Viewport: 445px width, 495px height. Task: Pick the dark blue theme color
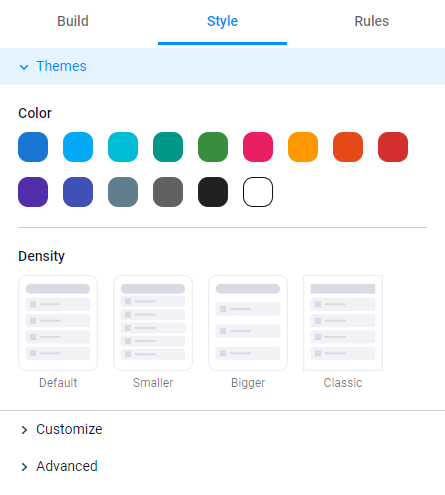(33, 147)
